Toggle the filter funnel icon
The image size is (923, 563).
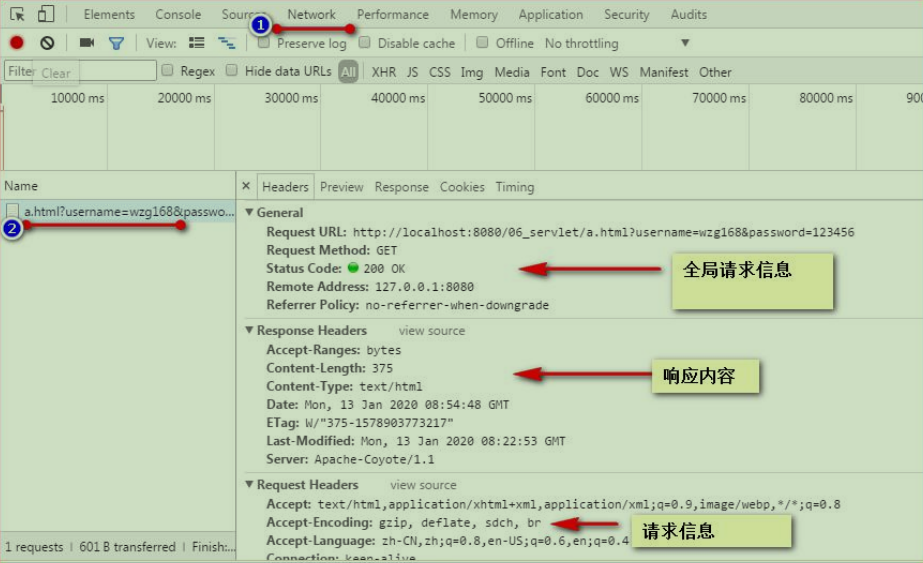116,43
